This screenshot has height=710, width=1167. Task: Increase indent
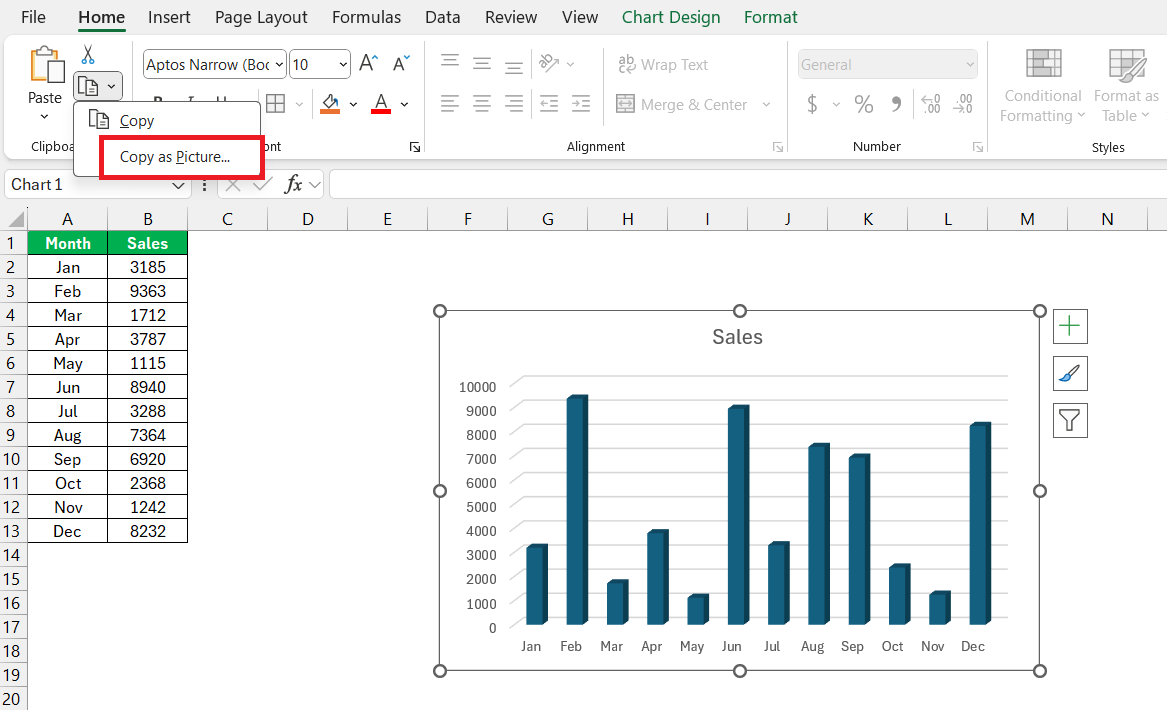(581, 103)
